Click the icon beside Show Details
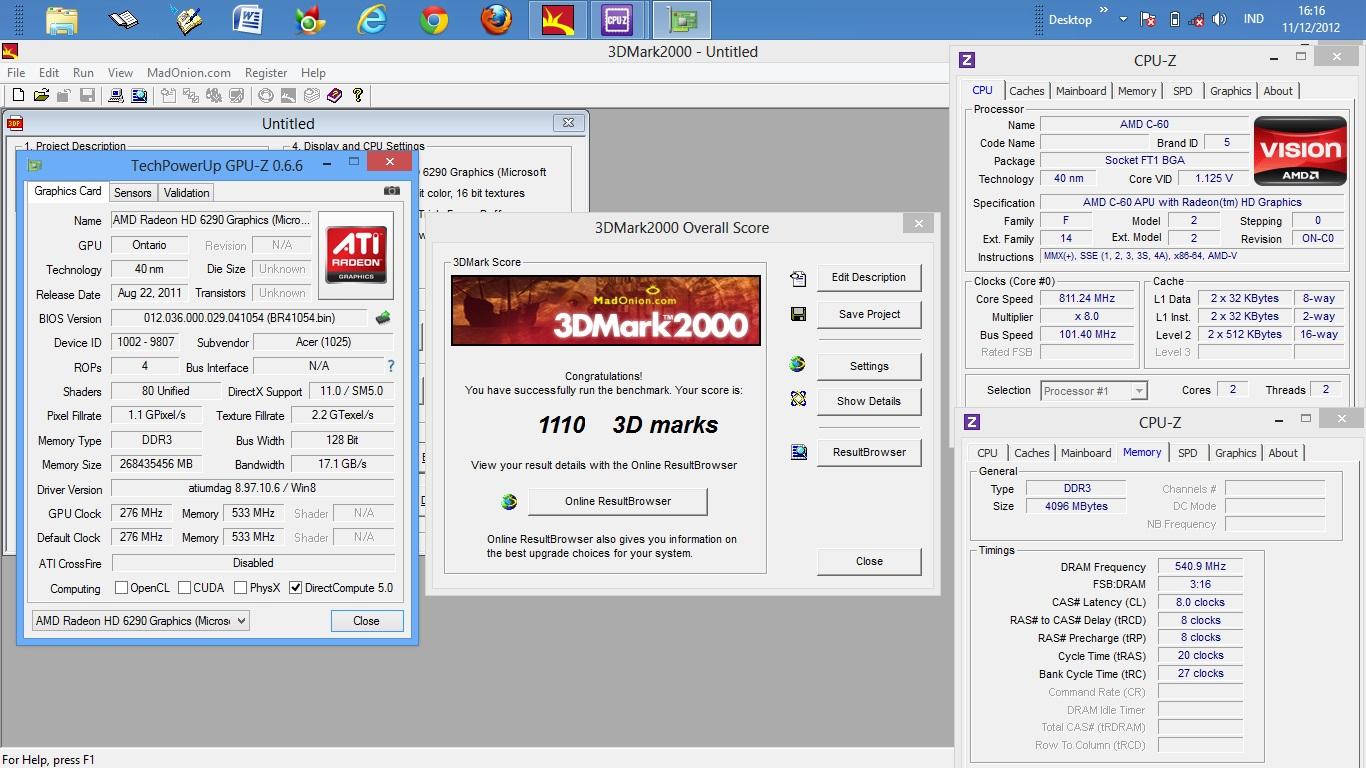Screen dimensions: 1366x768 click(x=797, y=400)
